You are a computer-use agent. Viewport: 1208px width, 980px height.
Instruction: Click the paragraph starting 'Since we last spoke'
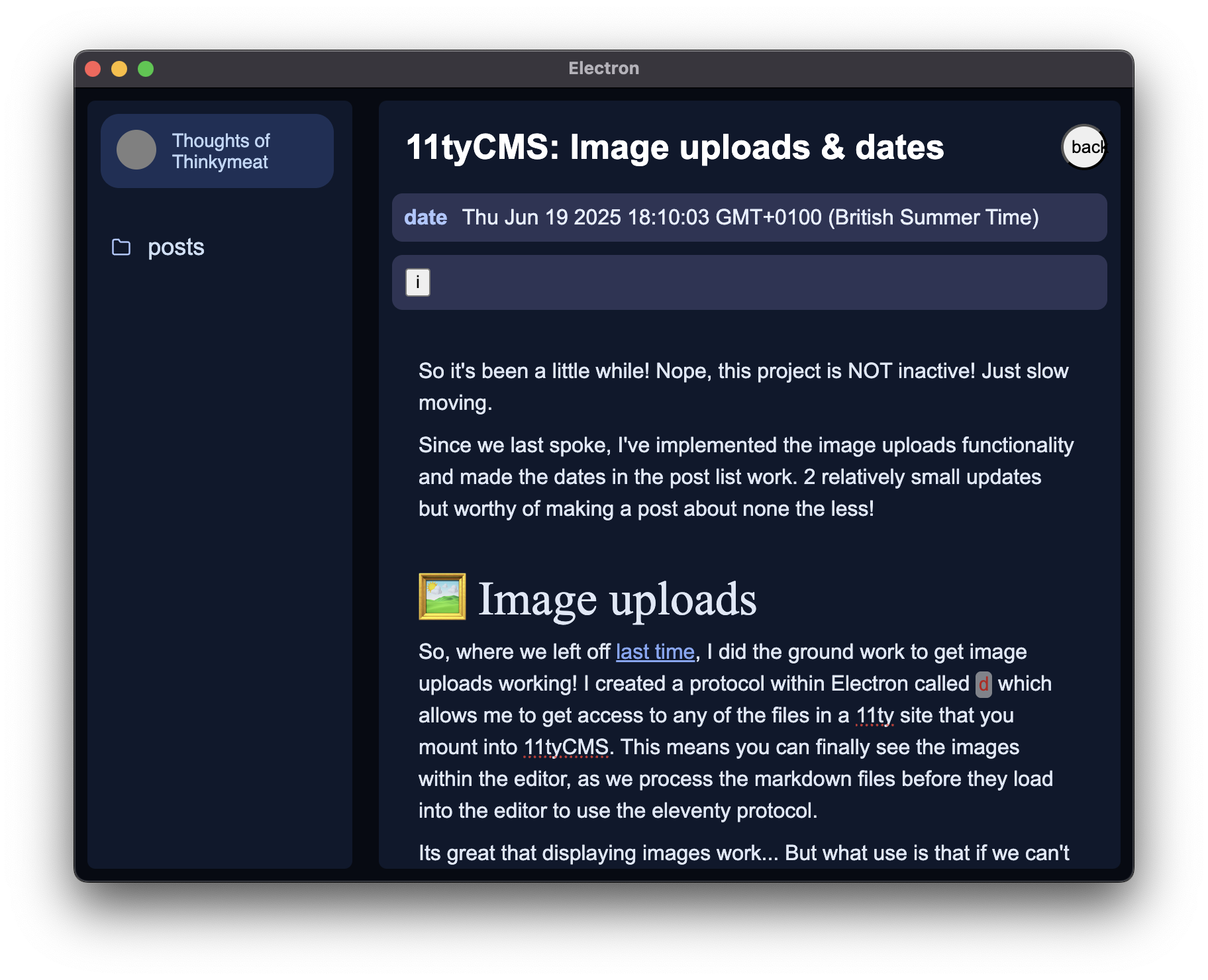746,477
